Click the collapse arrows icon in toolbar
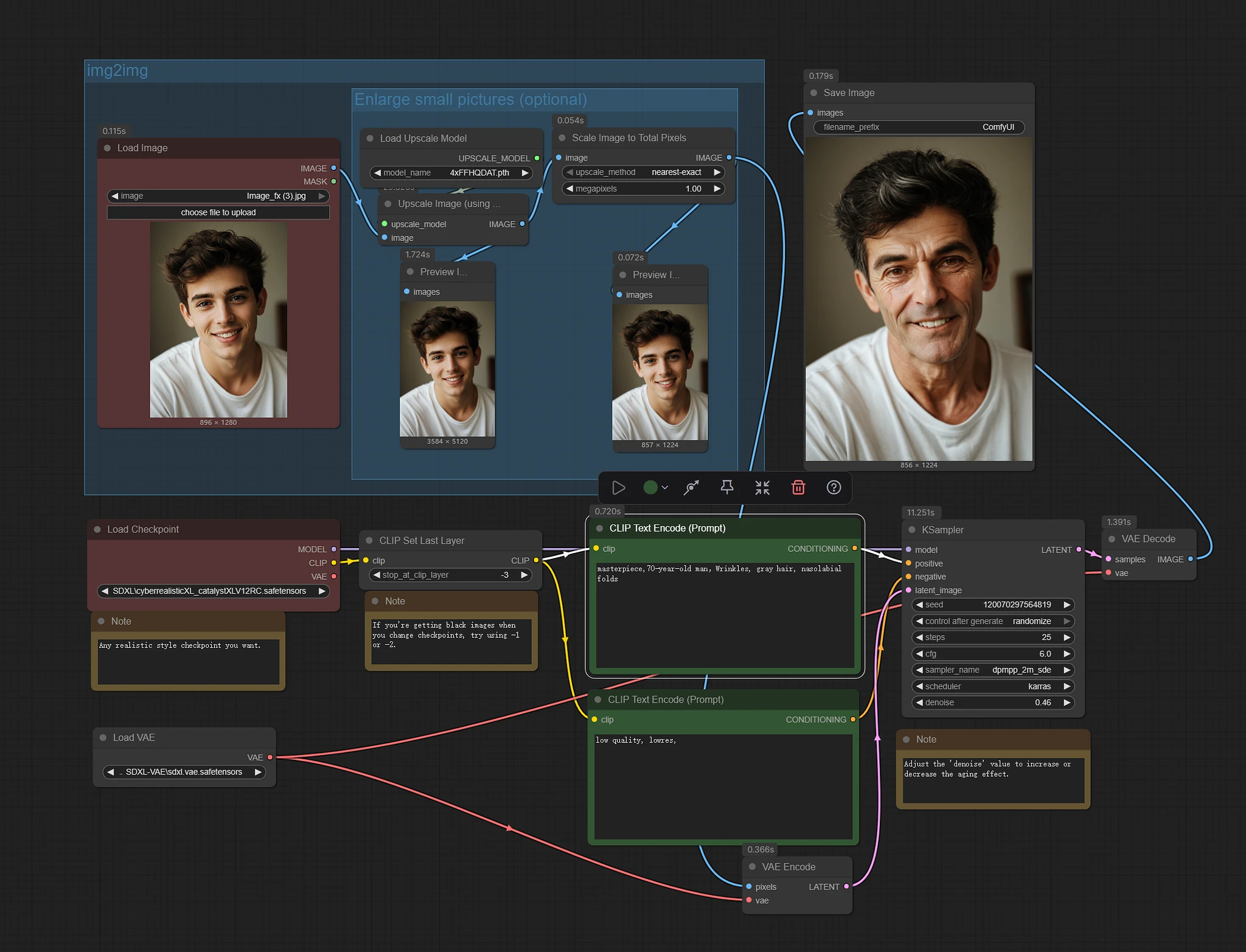The height and width of the screenshot is (952, 1246). point(762,488)
